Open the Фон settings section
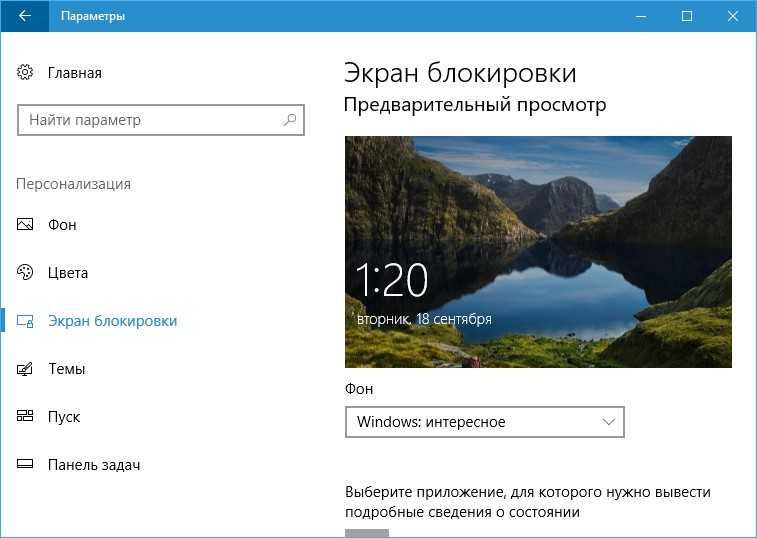757x538 pixels. pos(62,225)
